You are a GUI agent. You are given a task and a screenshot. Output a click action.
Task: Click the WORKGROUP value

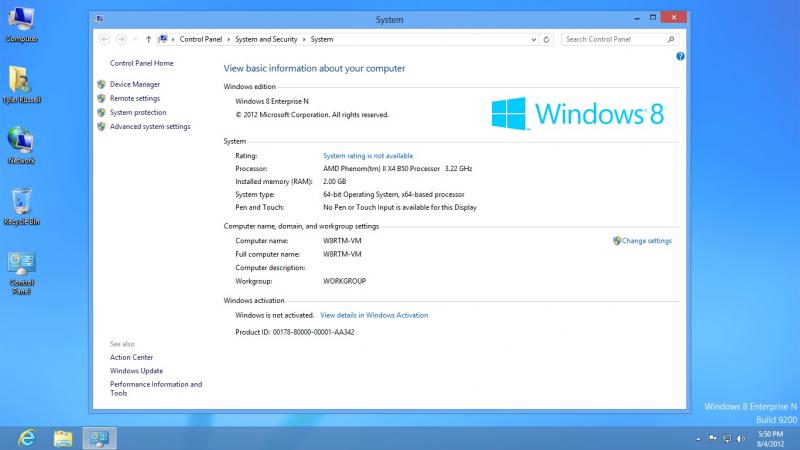(x=344, y=281)
